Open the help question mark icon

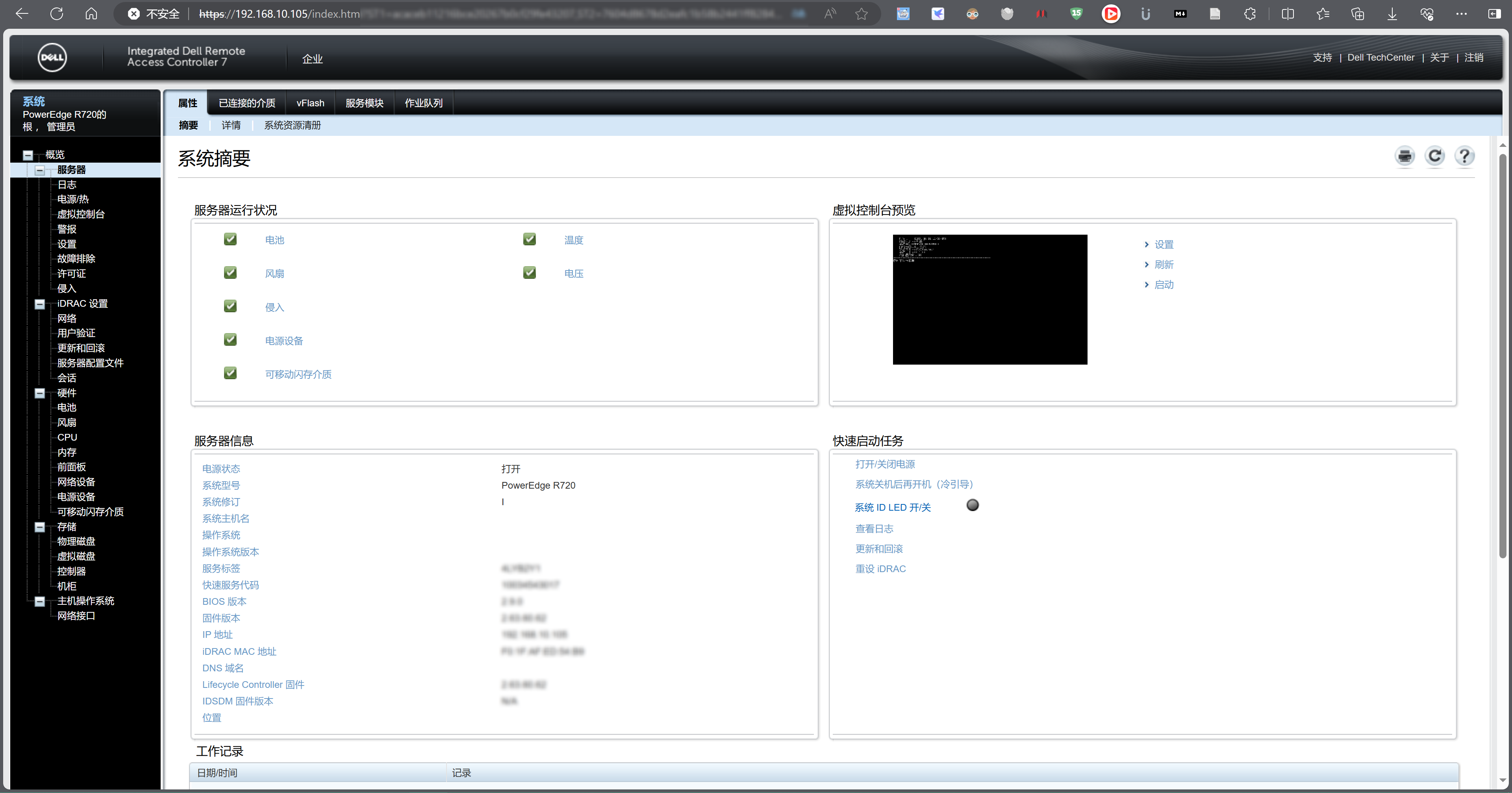click(1464, 156)
